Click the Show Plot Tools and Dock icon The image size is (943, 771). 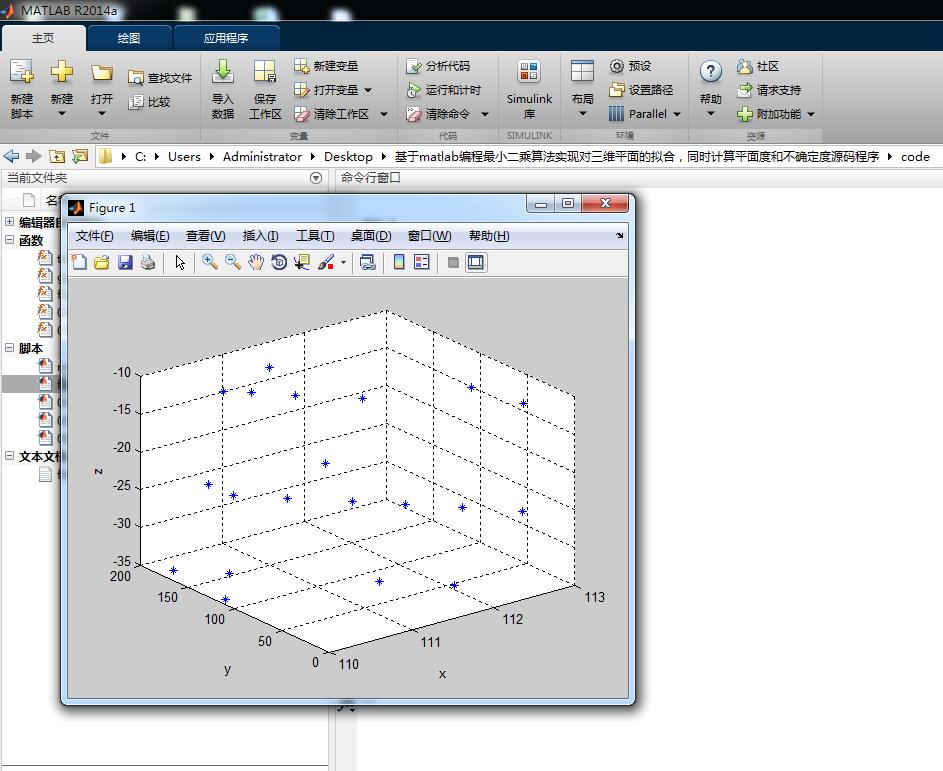tap(476, 262)
